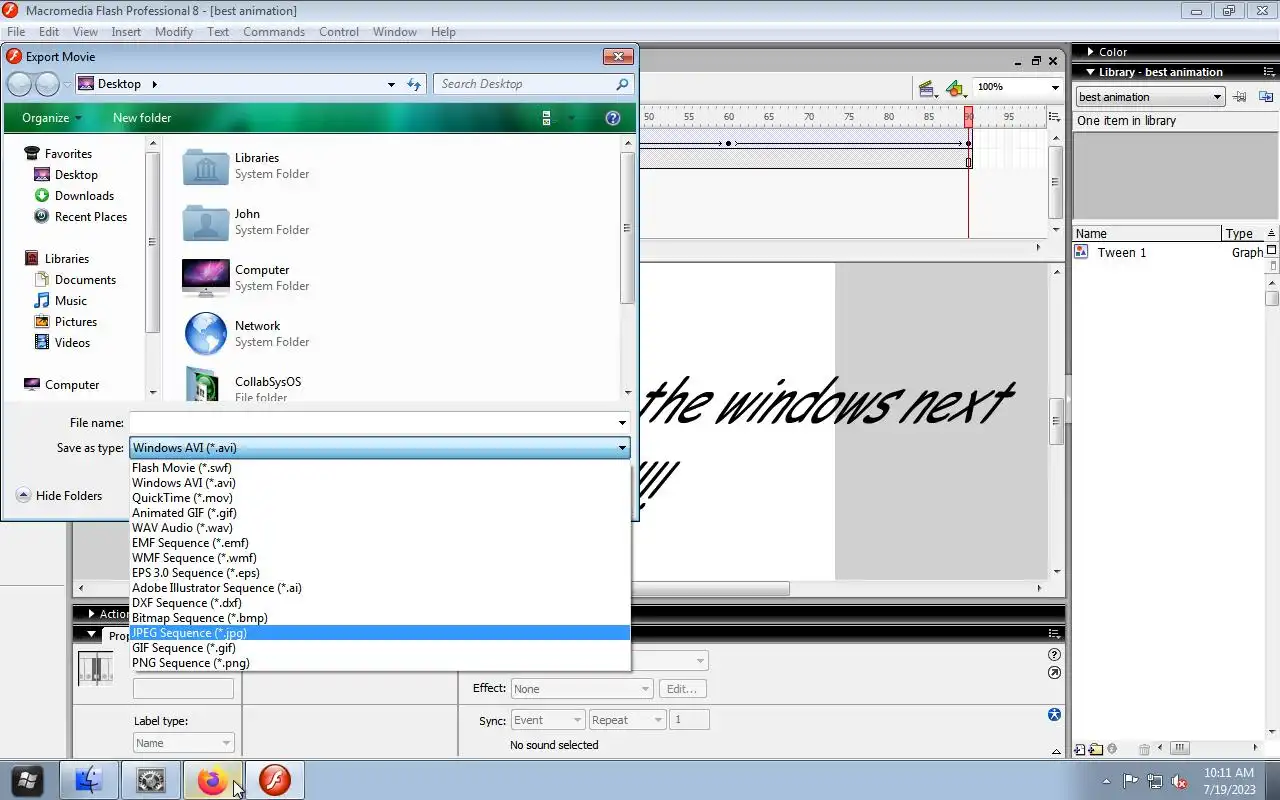The width and height of the screenshot is (1280, 800).
Task: Collapse the Save as type dropdown
Action: coord(622,448)
